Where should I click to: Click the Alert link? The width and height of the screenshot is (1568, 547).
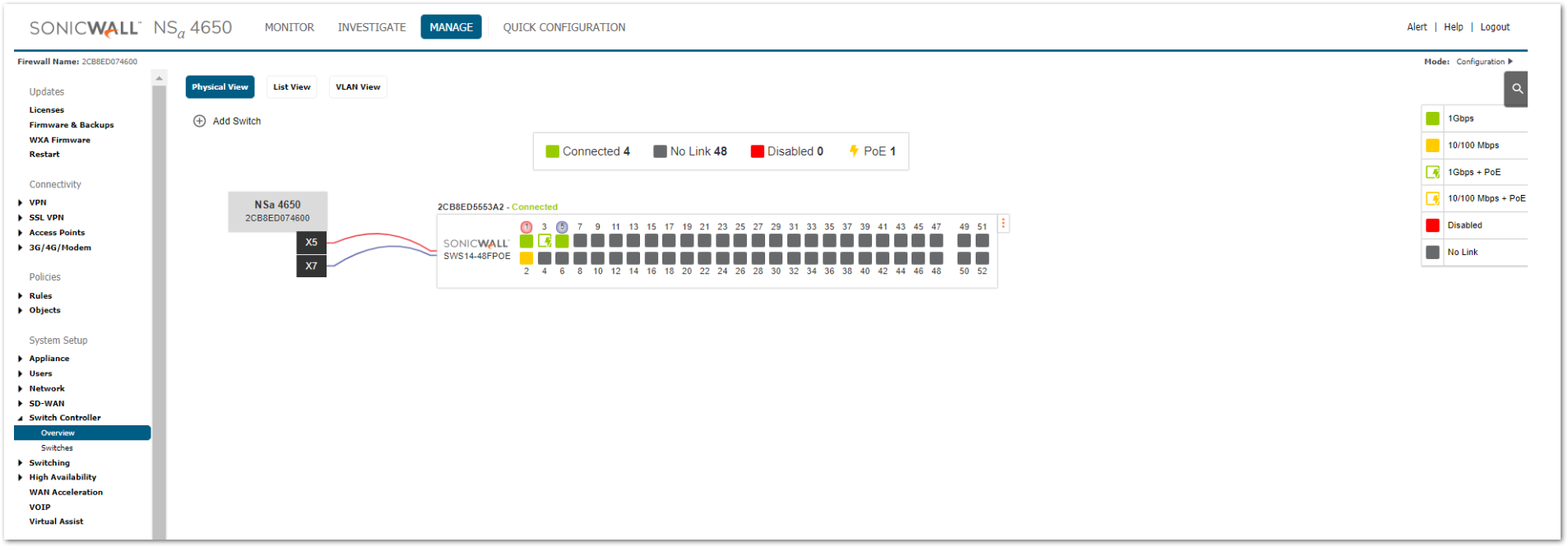click(x=1417, y=27)
